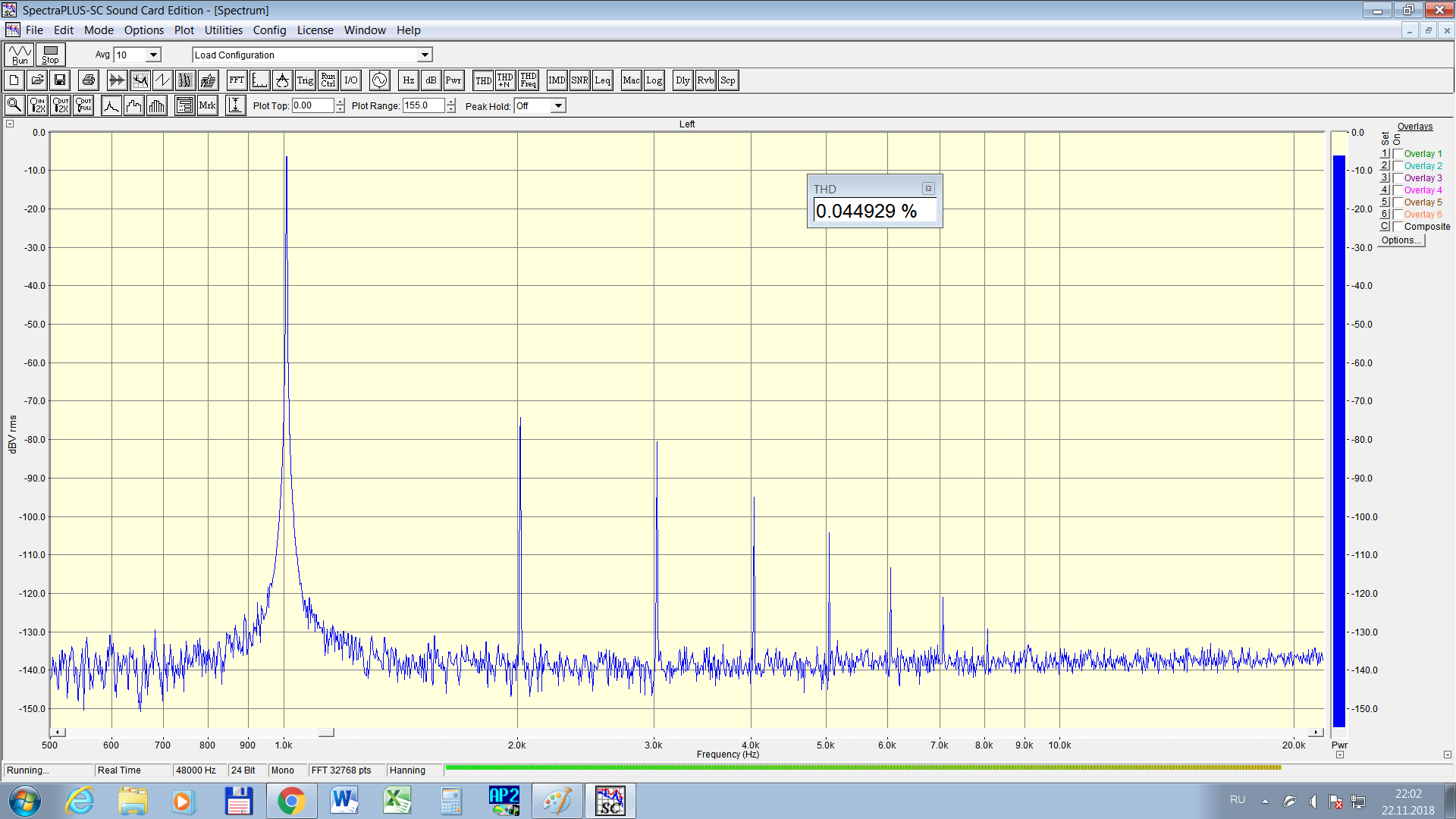Click the Plot Range input field

coord(423,106)
